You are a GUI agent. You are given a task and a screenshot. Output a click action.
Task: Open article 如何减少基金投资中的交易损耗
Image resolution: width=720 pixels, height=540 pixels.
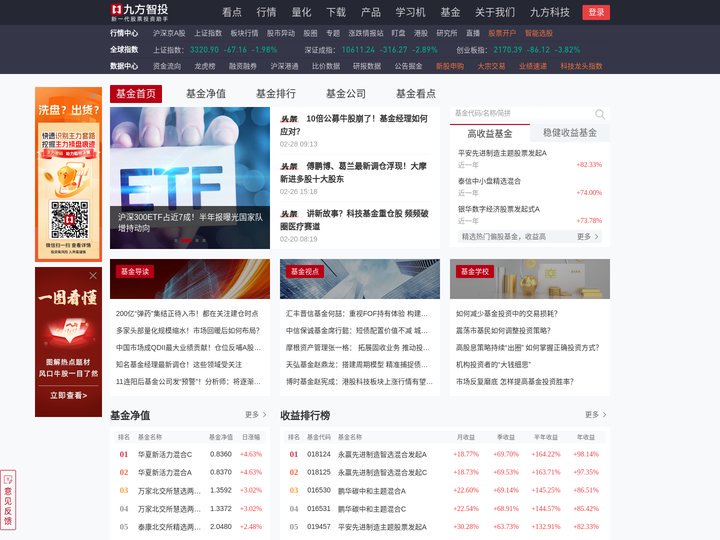click(506, 314)
